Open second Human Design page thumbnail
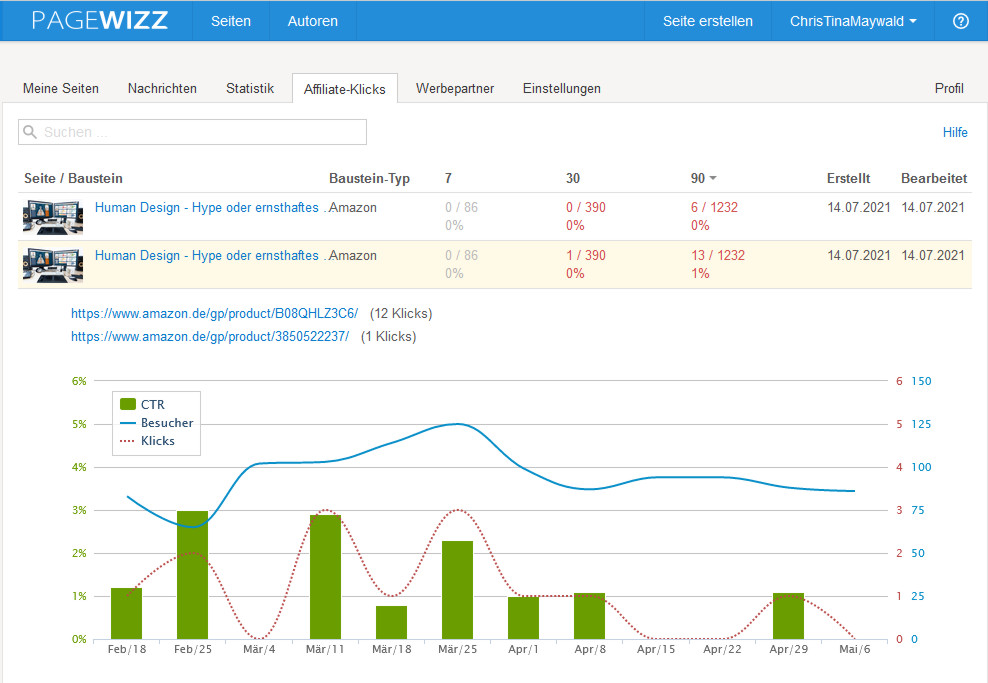 pyautogui.click(x=52, y=264)
